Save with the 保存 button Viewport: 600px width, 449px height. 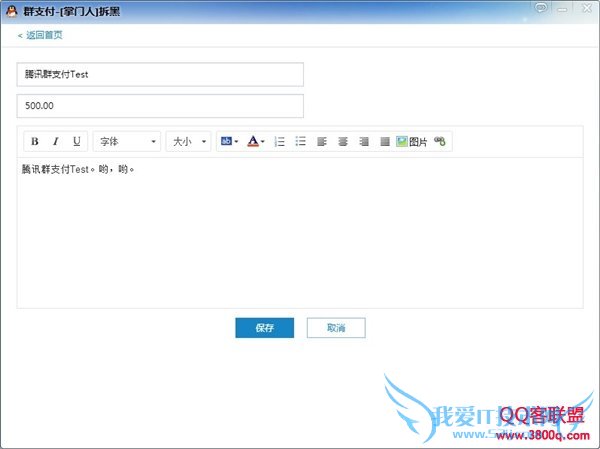coord(264,328)
